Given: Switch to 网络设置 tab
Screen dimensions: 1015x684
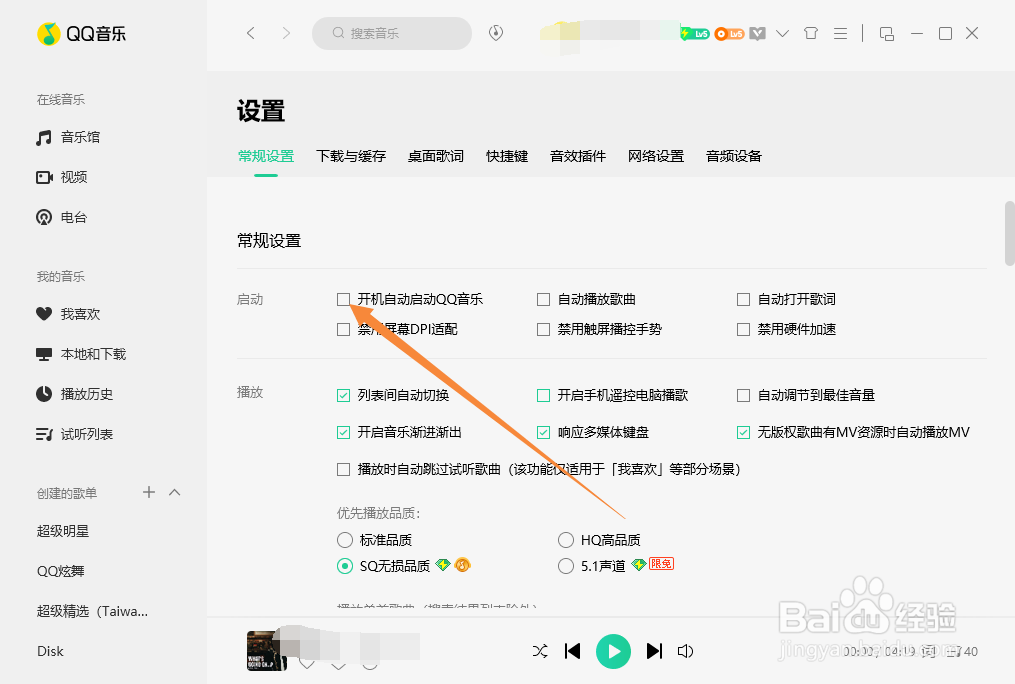Looking at the screenshot, I should point(656,156).
